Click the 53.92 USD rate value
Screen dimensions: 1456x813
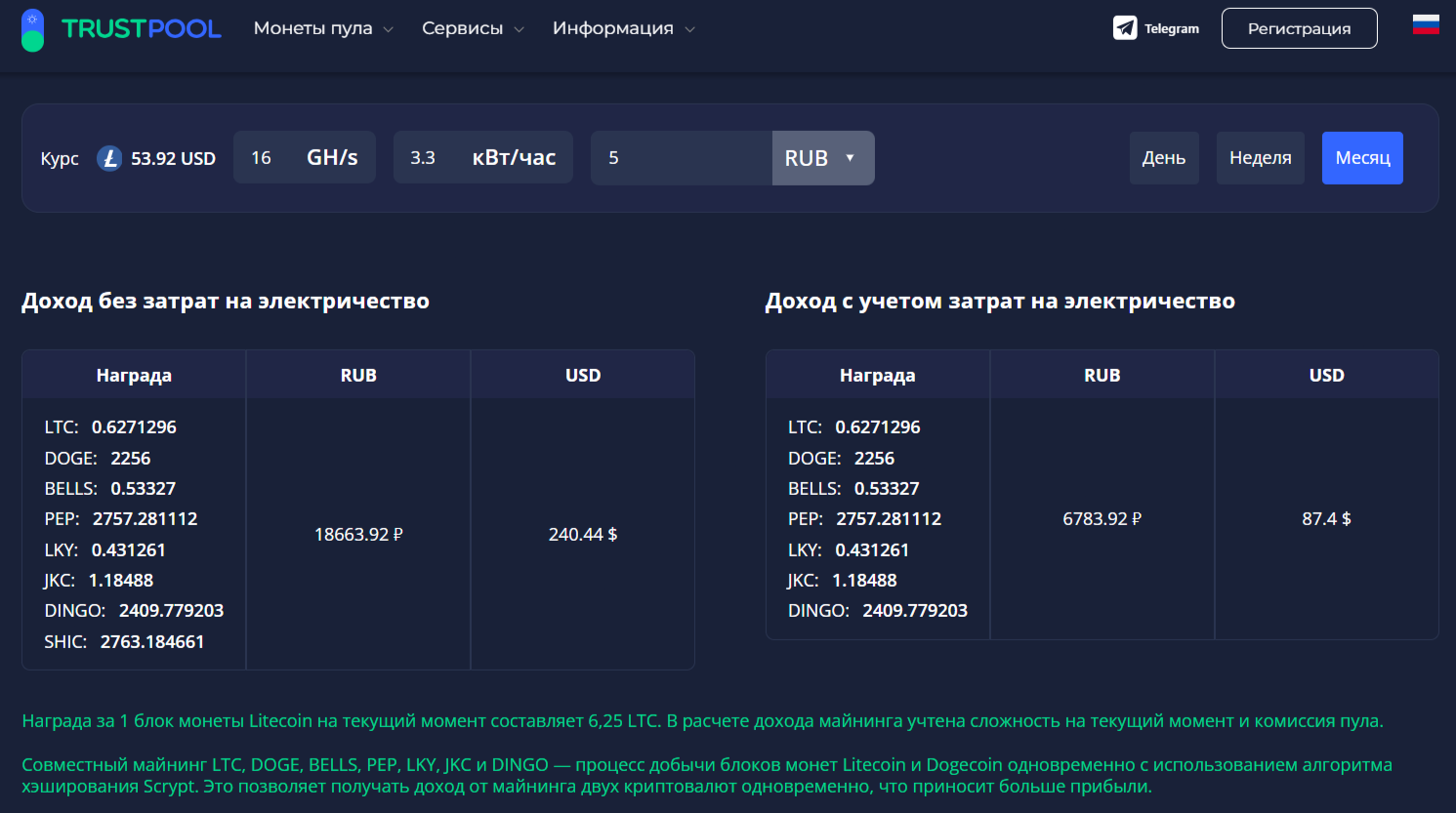tap(173, 158)
